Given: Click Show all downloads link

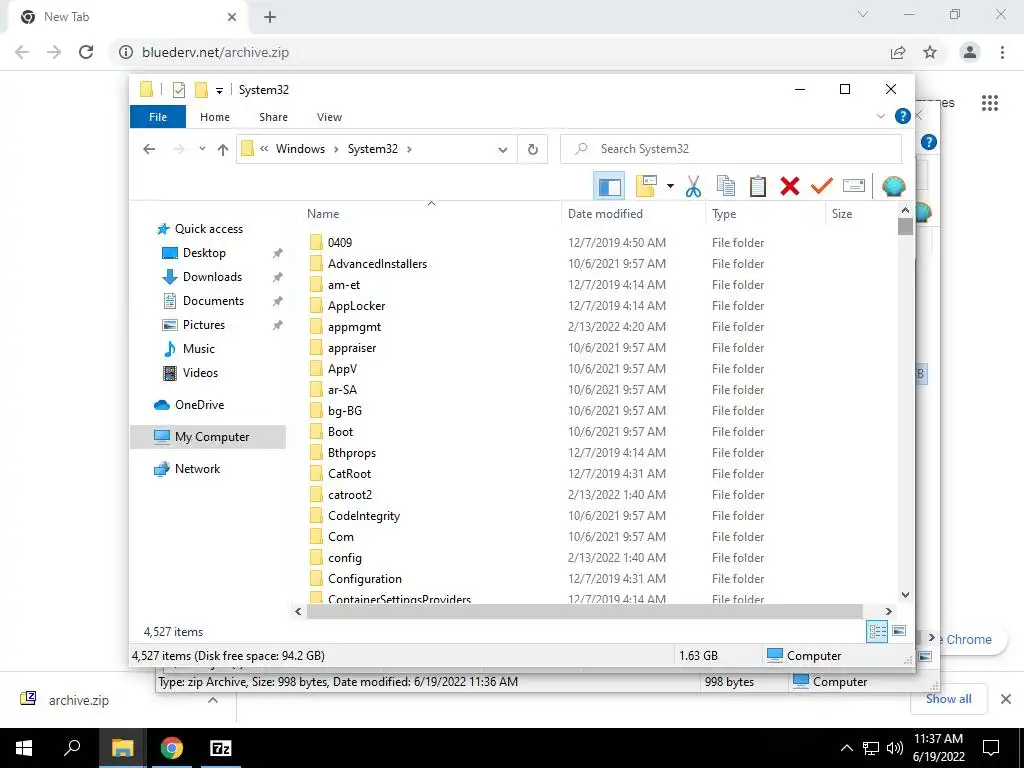Looking at the screenshot, I should (x=948, y=699).
